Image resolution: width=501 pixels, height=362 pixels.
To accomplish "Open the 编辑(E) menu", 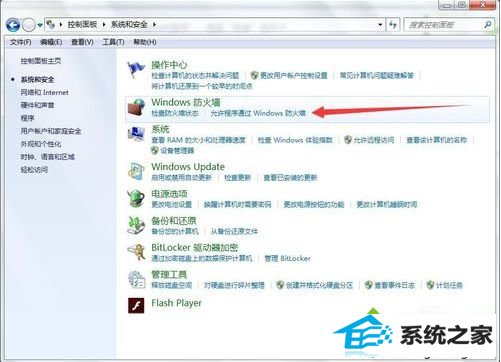I will [51, 42].
